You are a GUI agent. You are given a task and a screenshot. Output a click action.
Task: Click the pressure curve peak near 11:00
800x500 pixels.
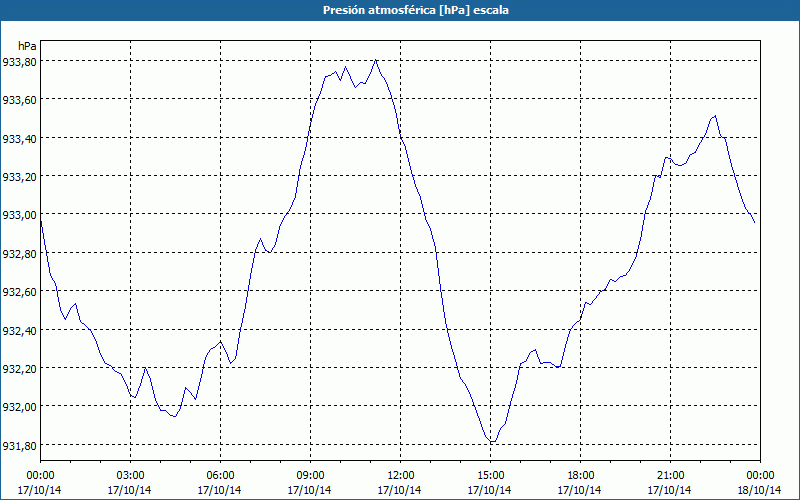(376, 60)
